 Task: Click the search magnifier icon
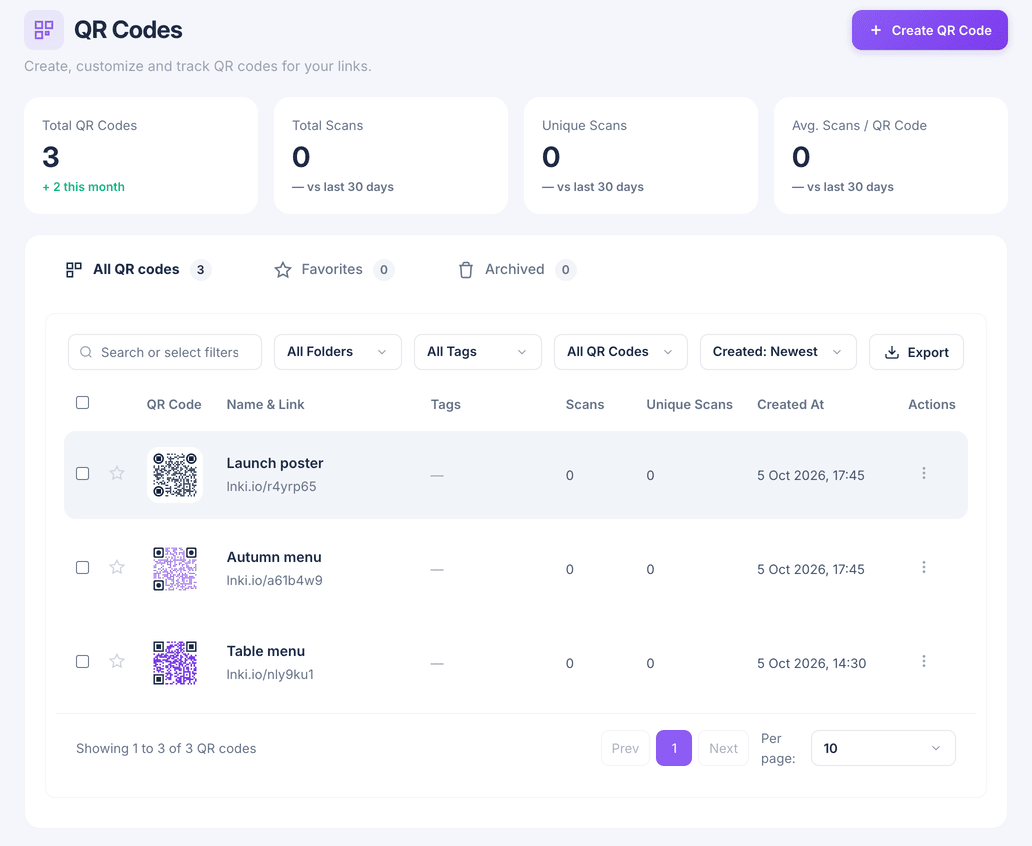pyautogui.click(x=86, y=352)
